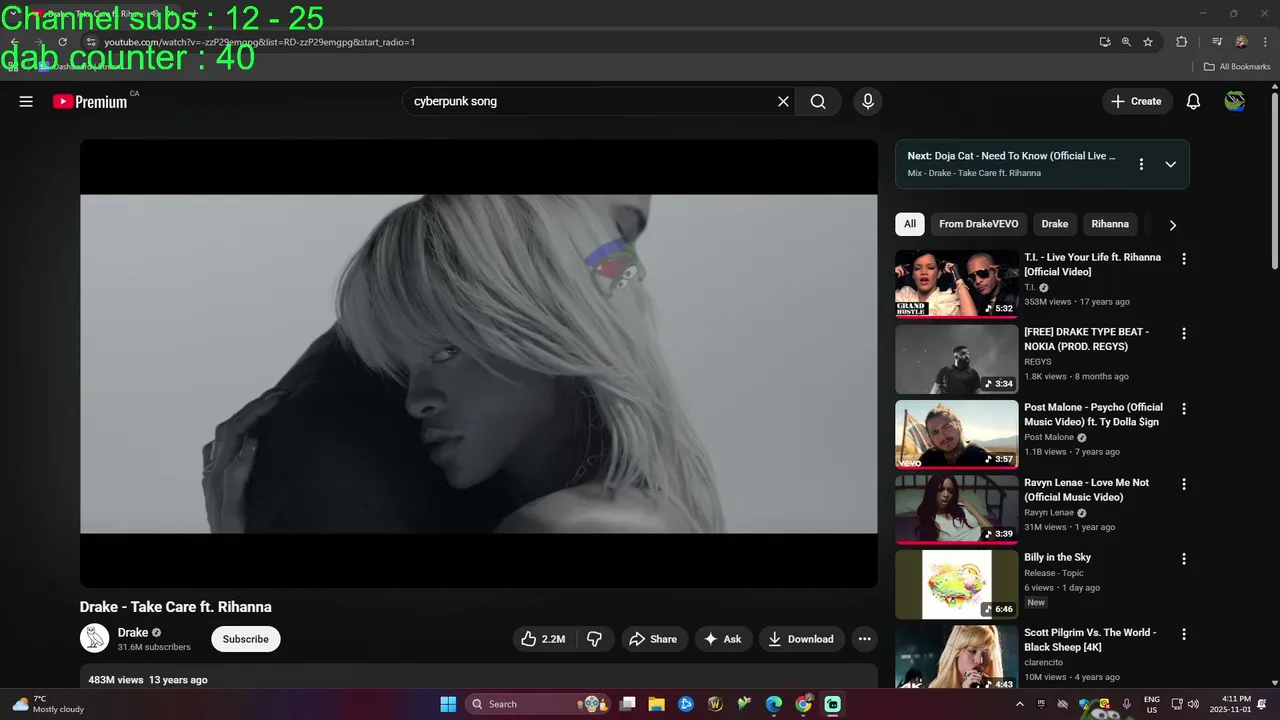Viewport: 1280px width, 720px height.
Task: Open the Create menu
Action: pyautogui.click(x=1137, y=101)
